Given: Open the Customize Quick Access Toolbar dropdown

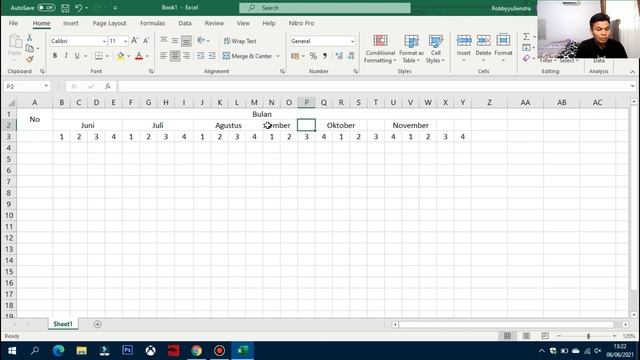Looking at the screenshot, I should [115, 8].
